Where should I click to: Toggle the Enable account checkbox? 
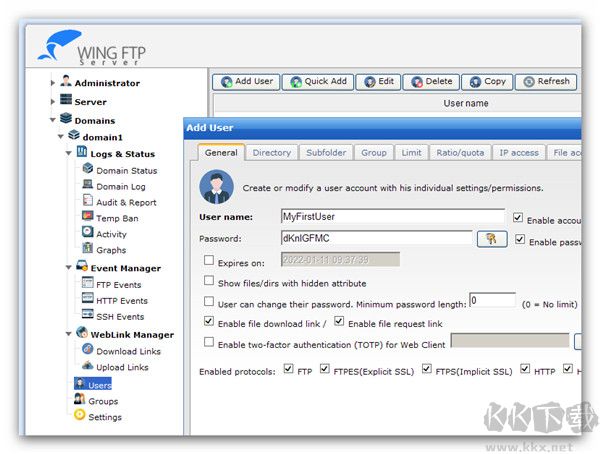point(518,218)
